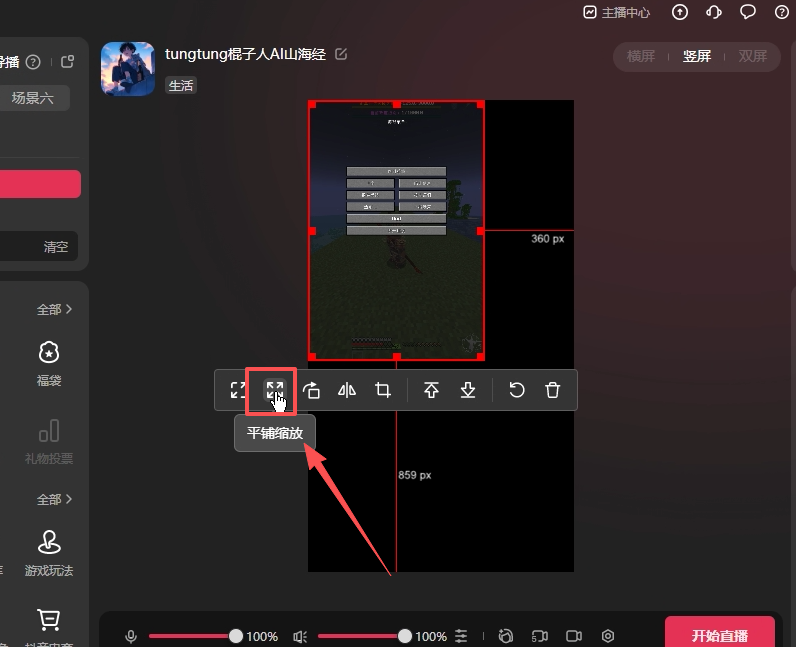Click the microphone volume slider handle
Screen dimensions: 796x647
[x=236, y=636]
